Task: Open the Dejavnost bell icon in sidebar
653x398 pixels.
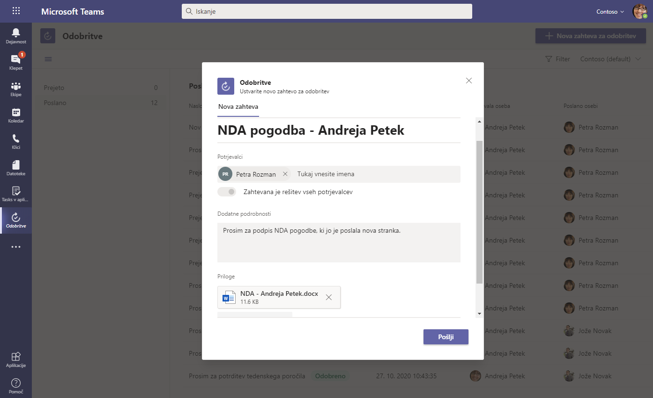Action: (x=16, y=36)
